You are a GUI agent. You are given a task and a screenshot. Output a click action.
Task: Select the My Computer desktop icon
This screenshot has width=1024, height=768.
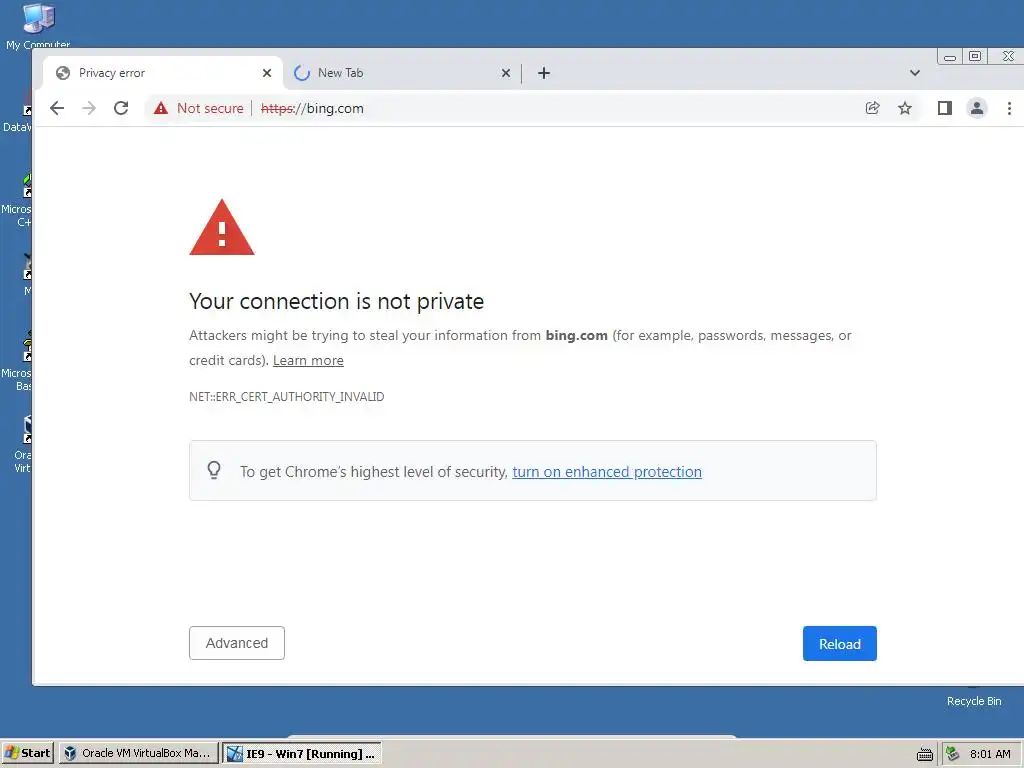[38, 26]
